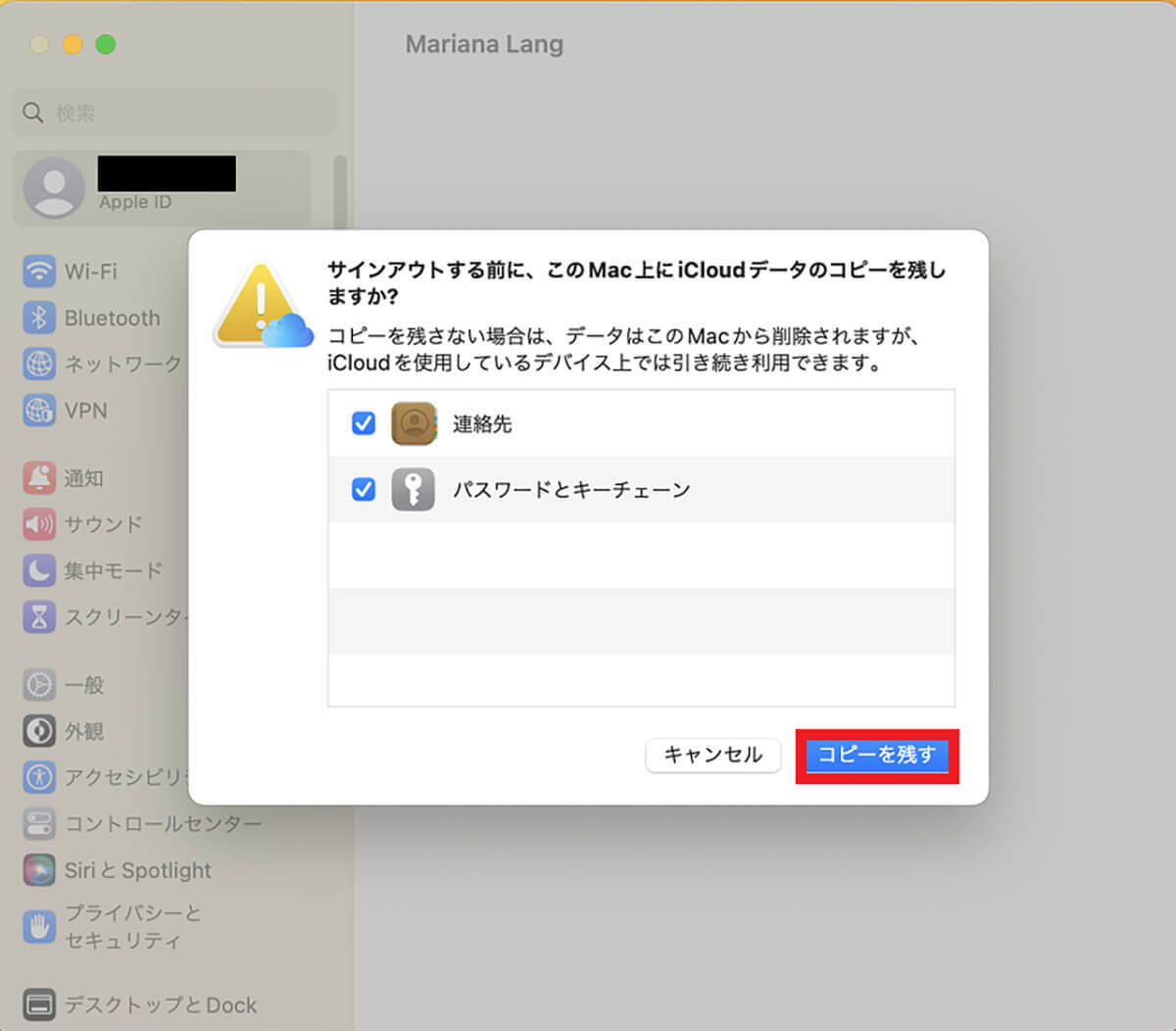Image resolution: width=1176 pixels, height=1031 pixels.
Task: Select VPN label in sidebar
Action: tap(86, 411)
